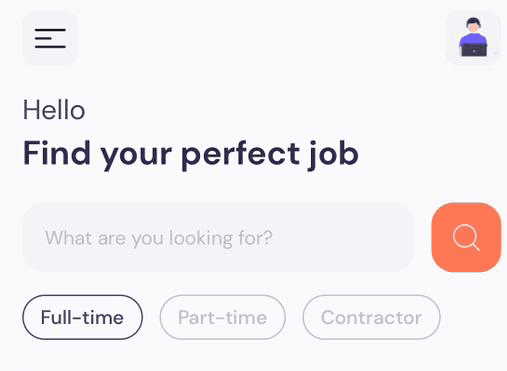This screenshot has width=507, height=371.
Task: Tap the user profile avatar
Action: tap(473, 38)
